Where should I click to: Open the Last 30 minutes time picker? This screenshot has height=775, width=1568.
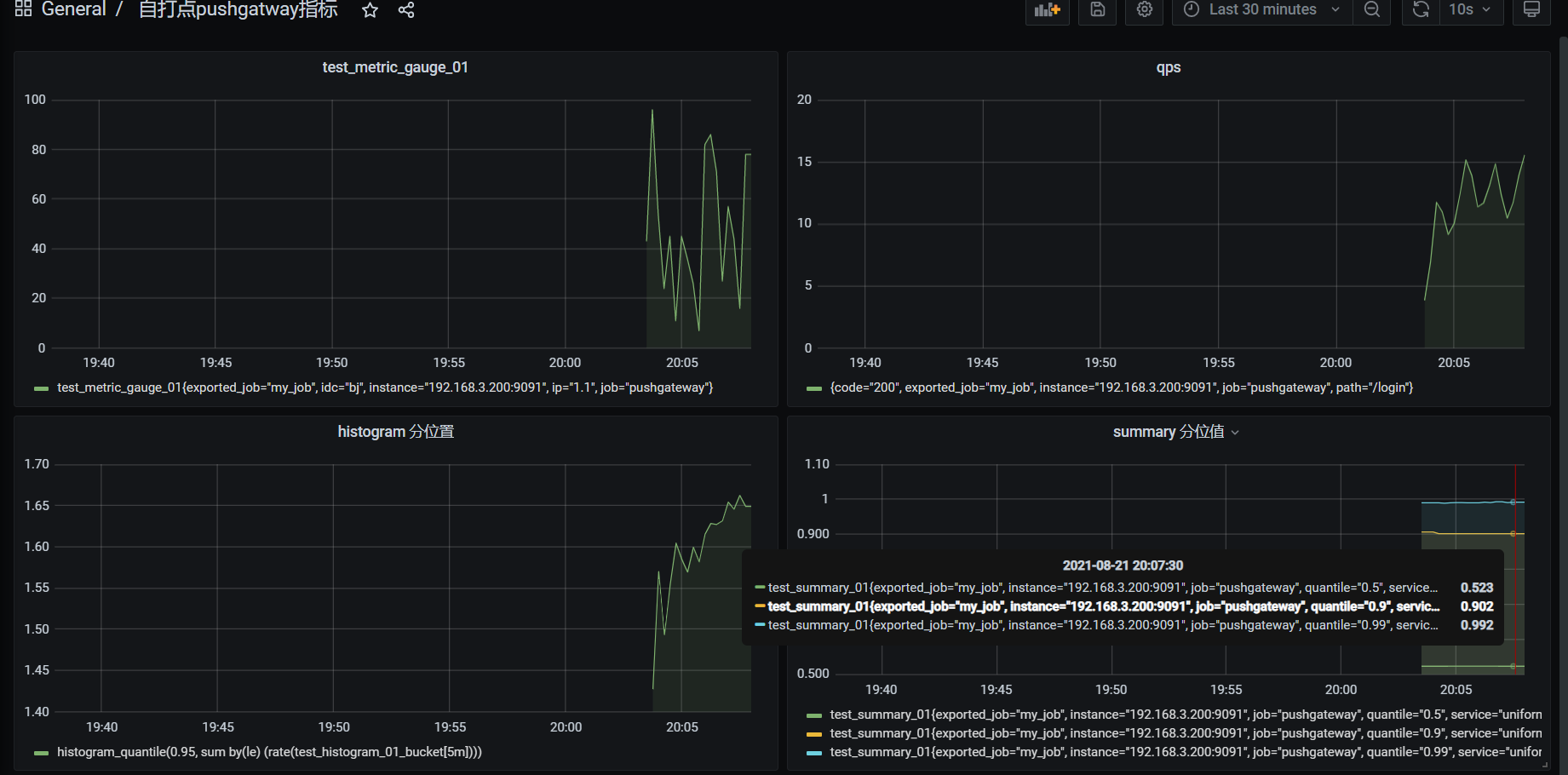click(x=1262, y=10)
